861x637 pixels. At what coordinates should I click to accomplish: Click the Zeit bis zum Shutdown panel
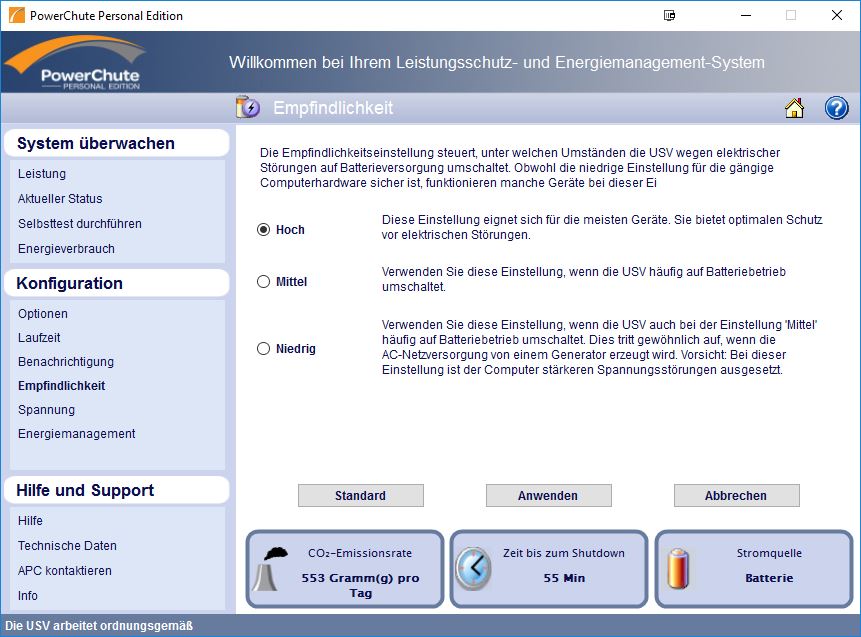click(547, 569)
